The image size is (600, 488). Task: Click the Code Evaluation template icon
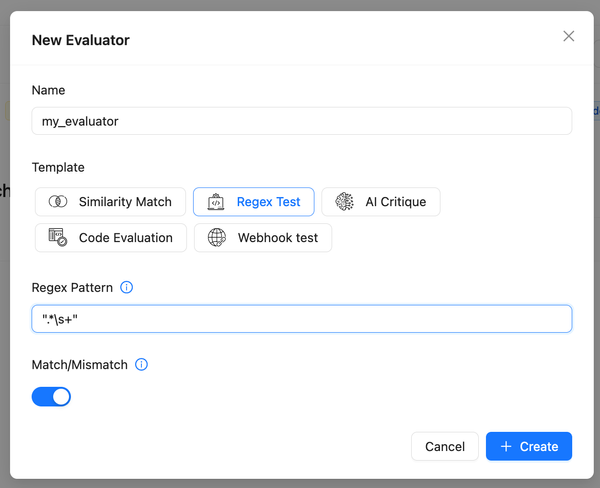[x=57, y=238]
